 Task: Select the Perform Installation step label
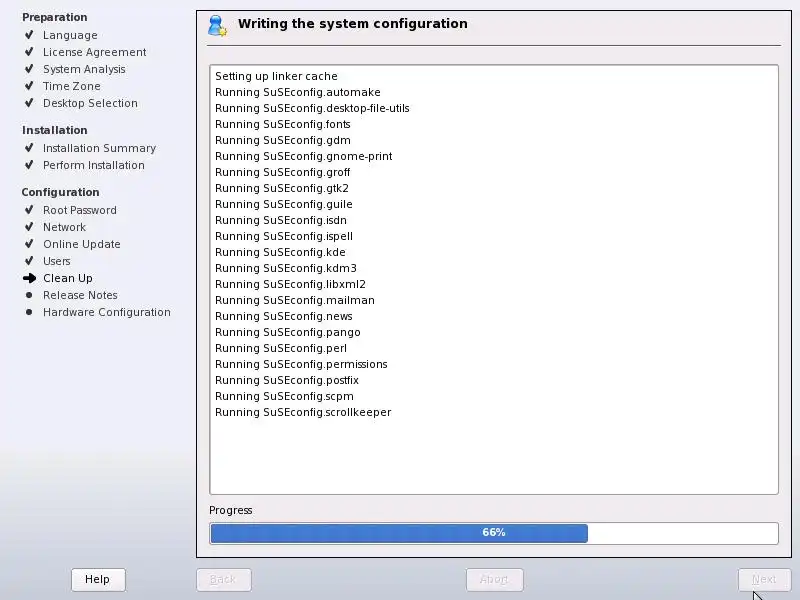click(94, 165)
